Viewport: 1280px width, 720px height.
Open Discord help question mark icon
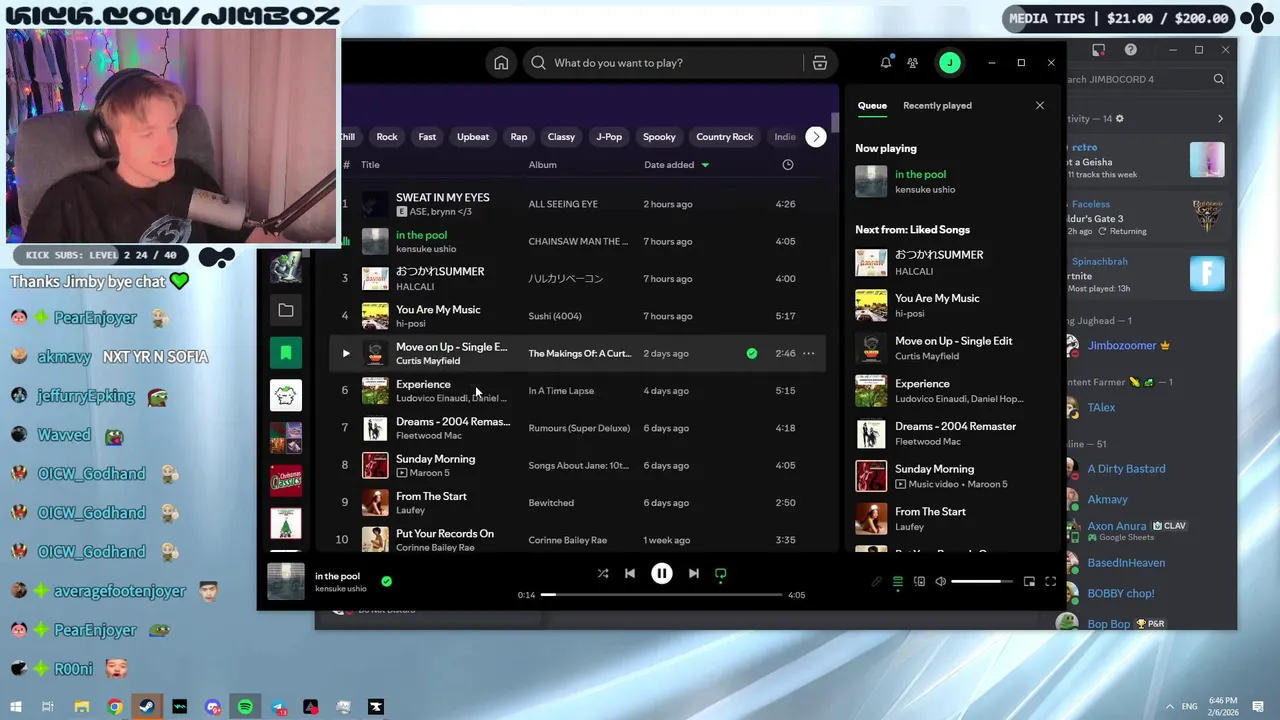pyautogui.click(x=1131, y=50)
